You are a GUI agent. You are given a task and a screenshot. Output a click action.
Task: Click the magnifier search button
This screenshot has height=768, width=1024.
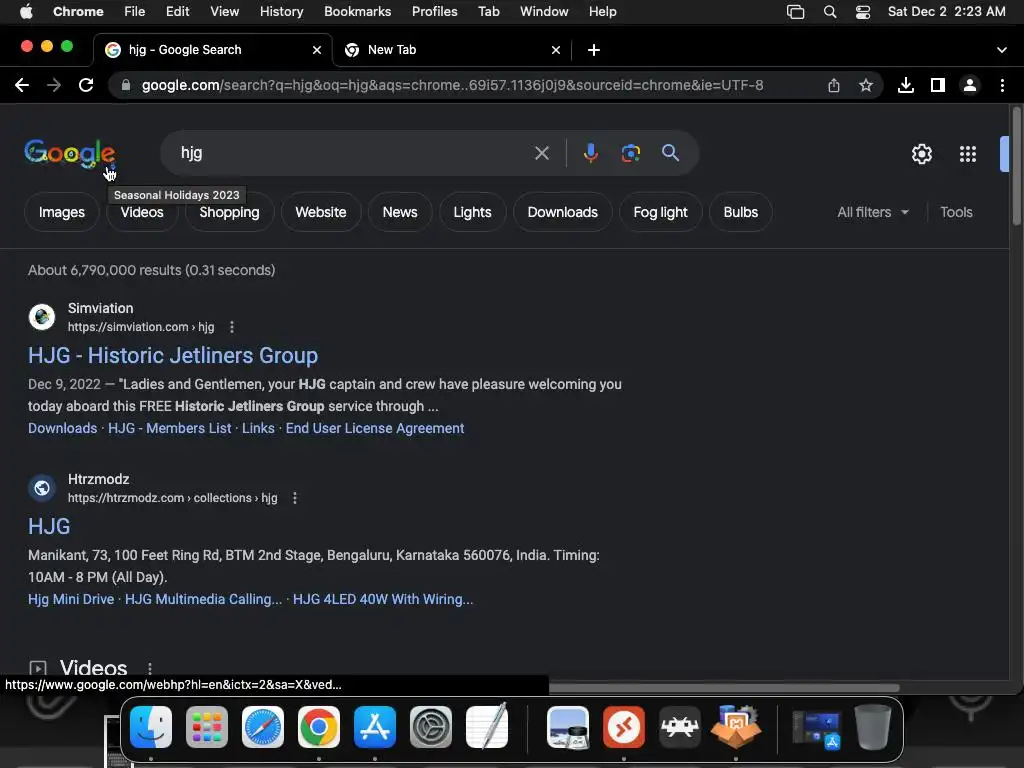pos(670,153)
